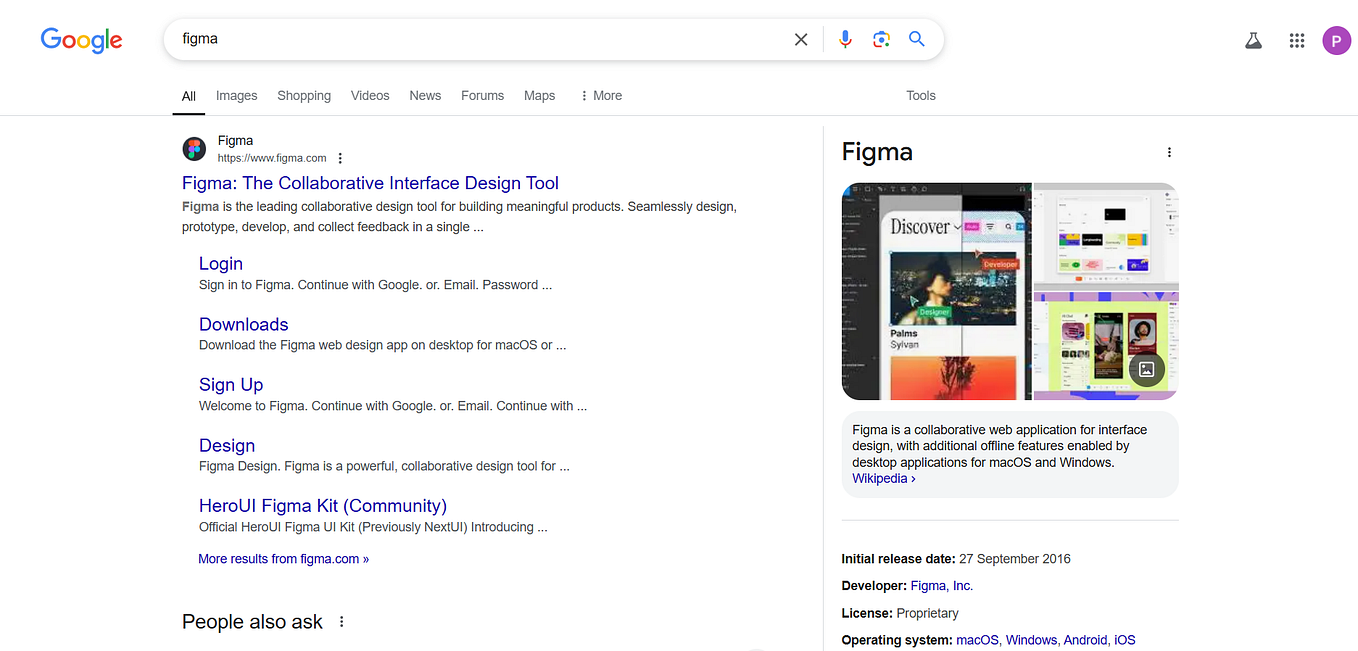1358x651 pixels.
Task: Click inside the search input field
Action: pos(450,38)
